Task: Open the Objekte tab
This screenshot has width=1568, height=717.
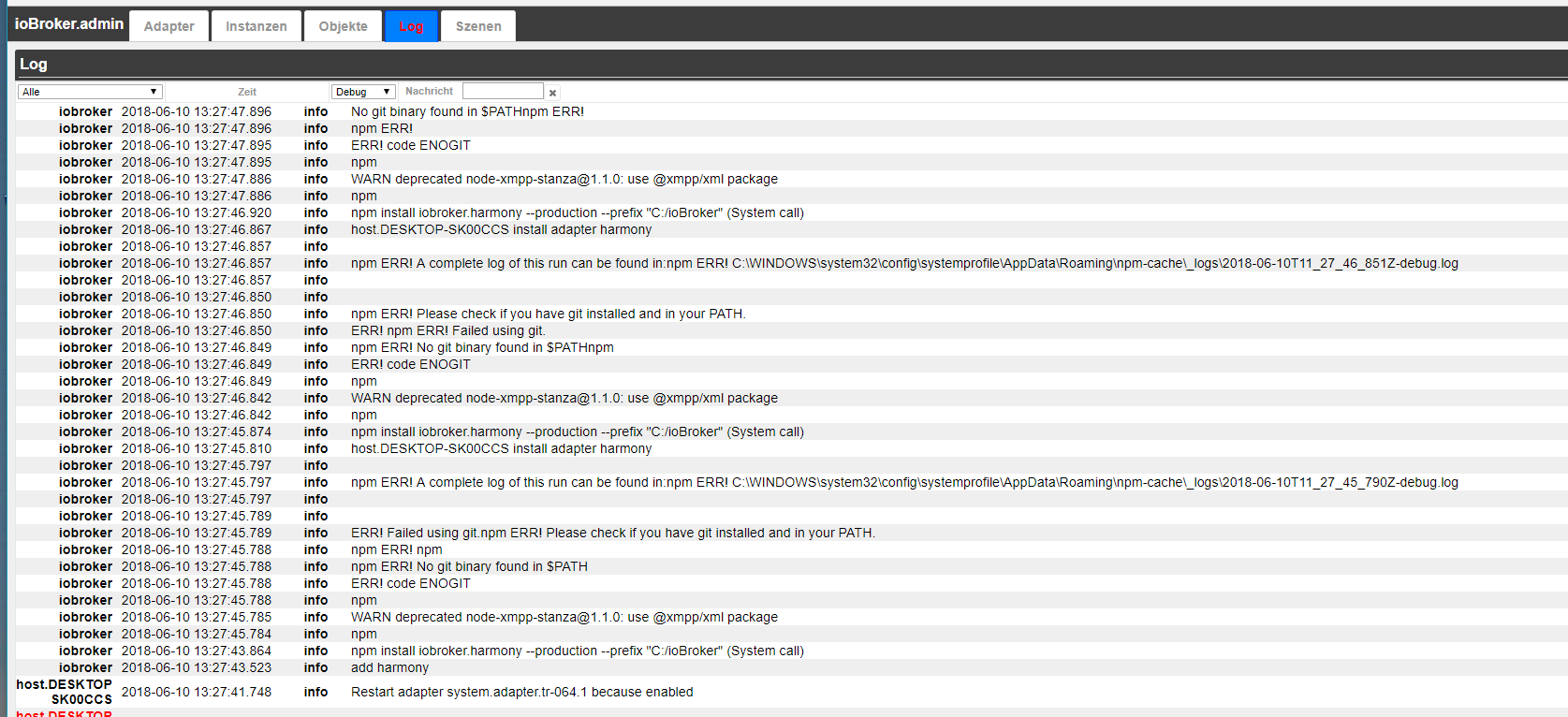Action: [x=343, y=26]
